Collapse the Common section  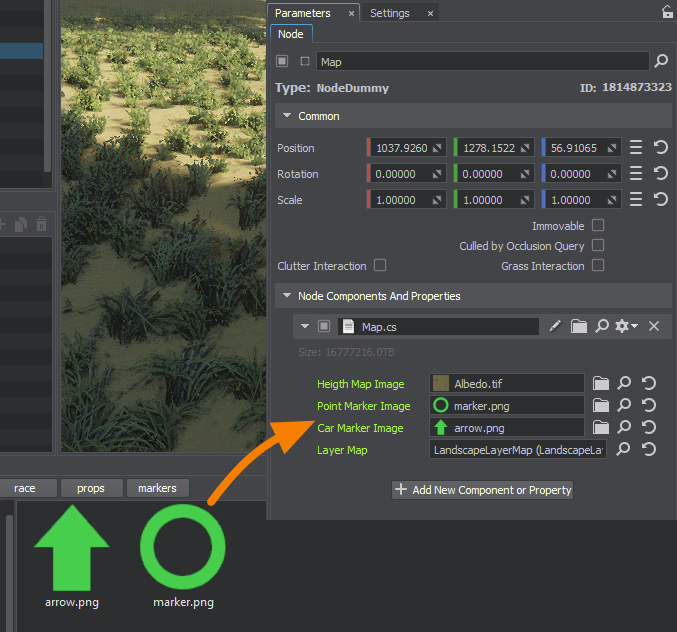[286, 116]
